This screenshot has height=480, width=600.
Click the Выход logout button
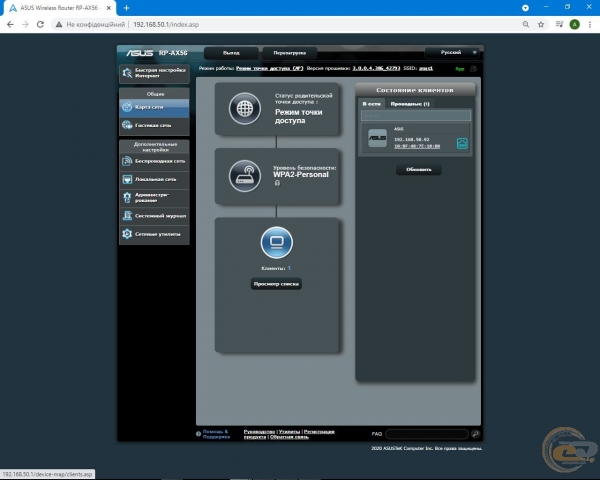231,53
